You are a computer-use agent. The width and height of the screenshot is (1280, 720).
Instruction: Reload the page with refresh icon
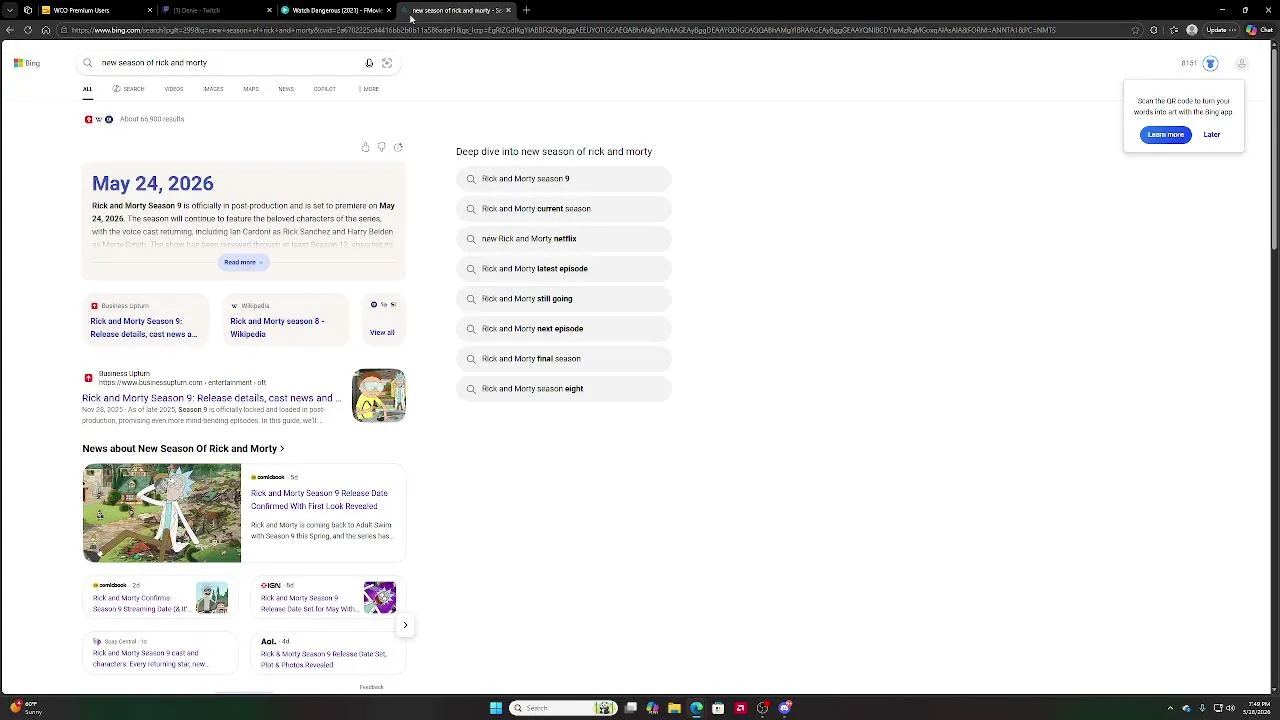click(x=28, y=30)
